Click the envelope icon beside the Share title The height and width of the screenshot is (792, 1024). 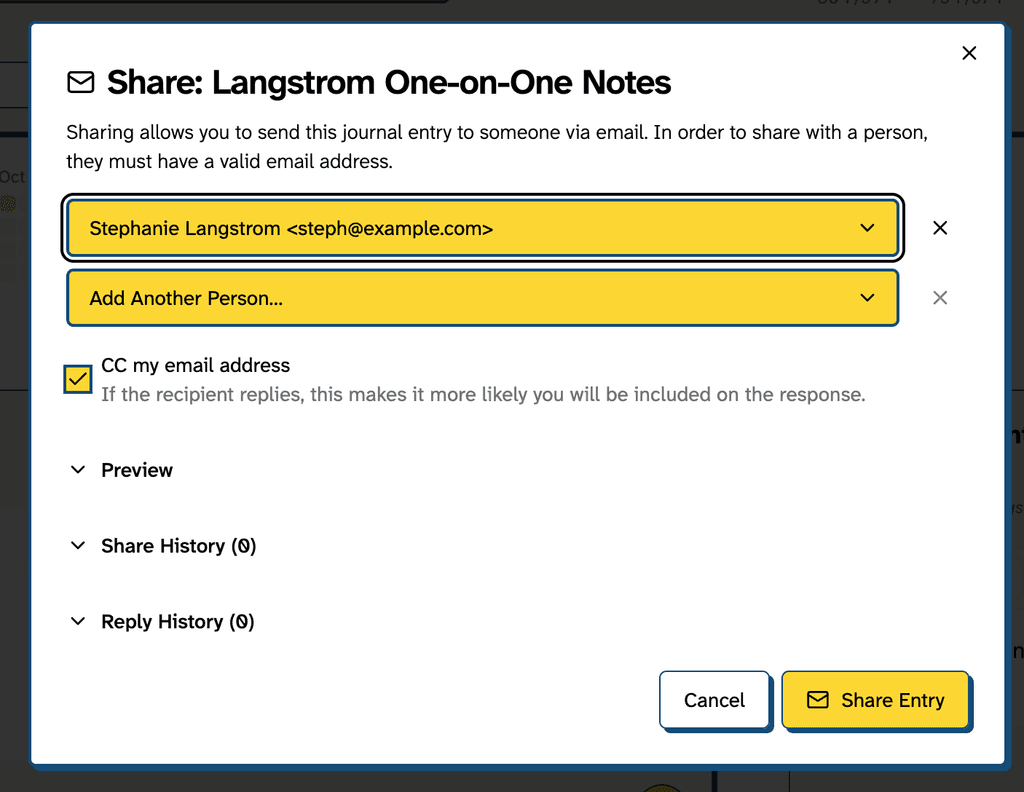point(81,82)
